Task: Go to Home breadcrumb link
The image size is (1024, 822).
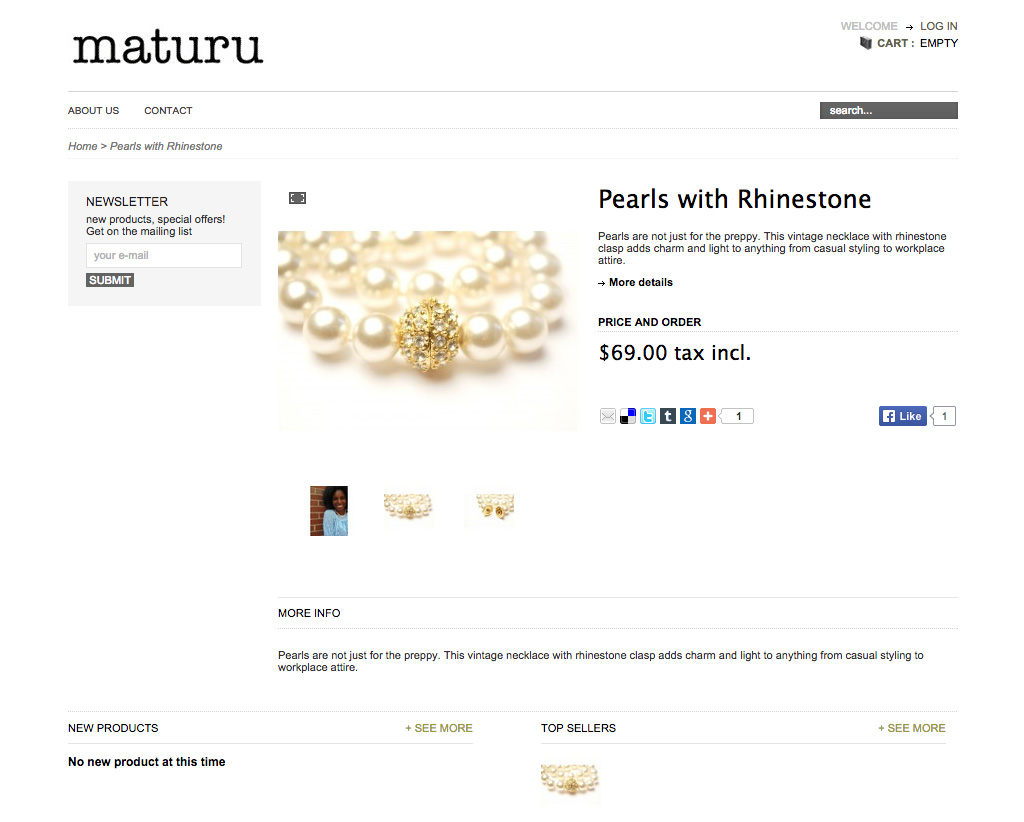Action: tap(82, 146)
